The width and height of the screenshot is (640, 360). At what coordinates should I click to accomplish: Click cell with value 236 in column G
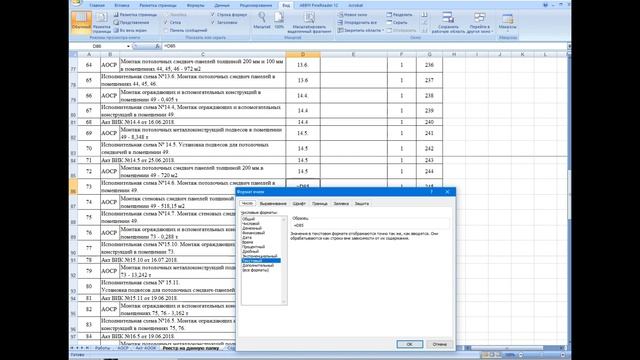(429, 65)
